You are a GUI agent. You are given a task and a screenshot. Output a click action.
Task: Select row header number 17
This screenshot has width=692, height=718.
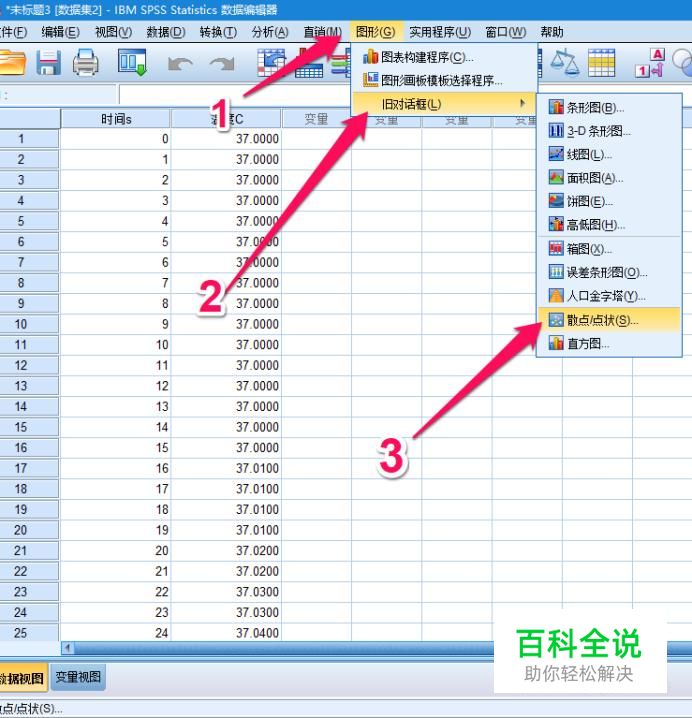[29, 468]
